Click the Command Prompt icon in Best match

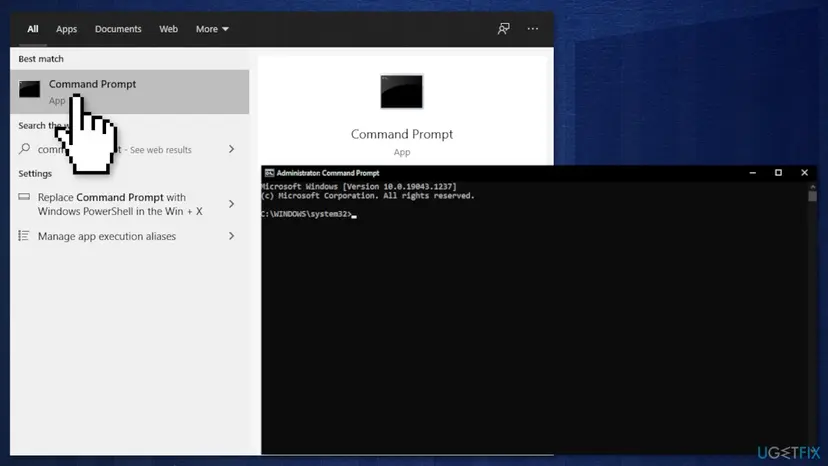tap(30, 89)
